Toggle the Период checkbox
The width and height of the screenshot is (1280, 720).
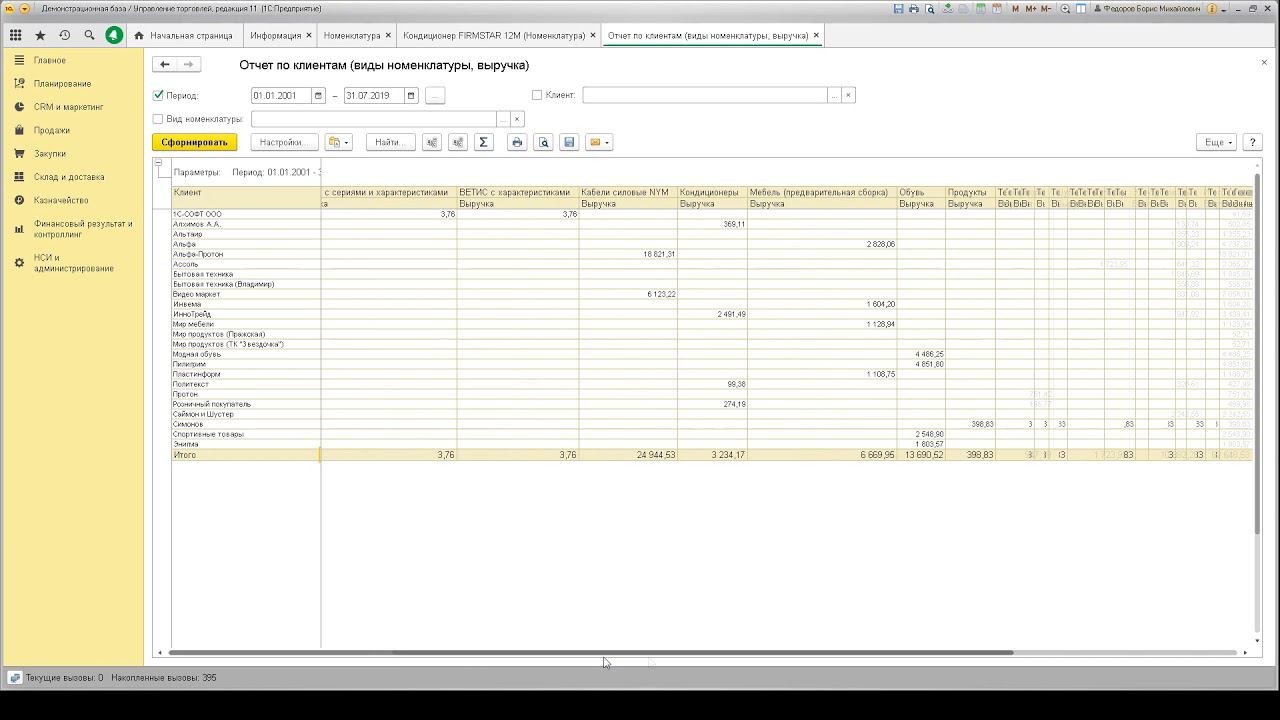pyautogui.click(x=158, y=95)
